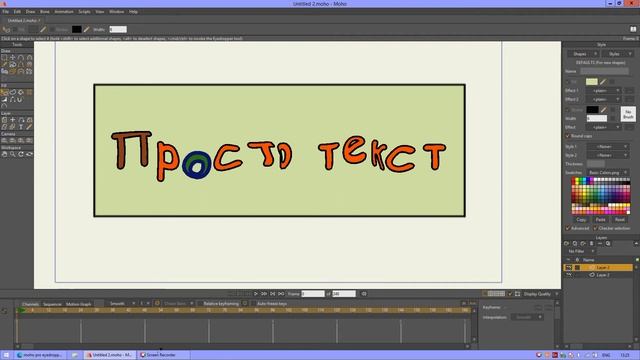Click the fill color eyedropper in Style panel
Screen dimensions: 640x360
(x=603, y=82)
